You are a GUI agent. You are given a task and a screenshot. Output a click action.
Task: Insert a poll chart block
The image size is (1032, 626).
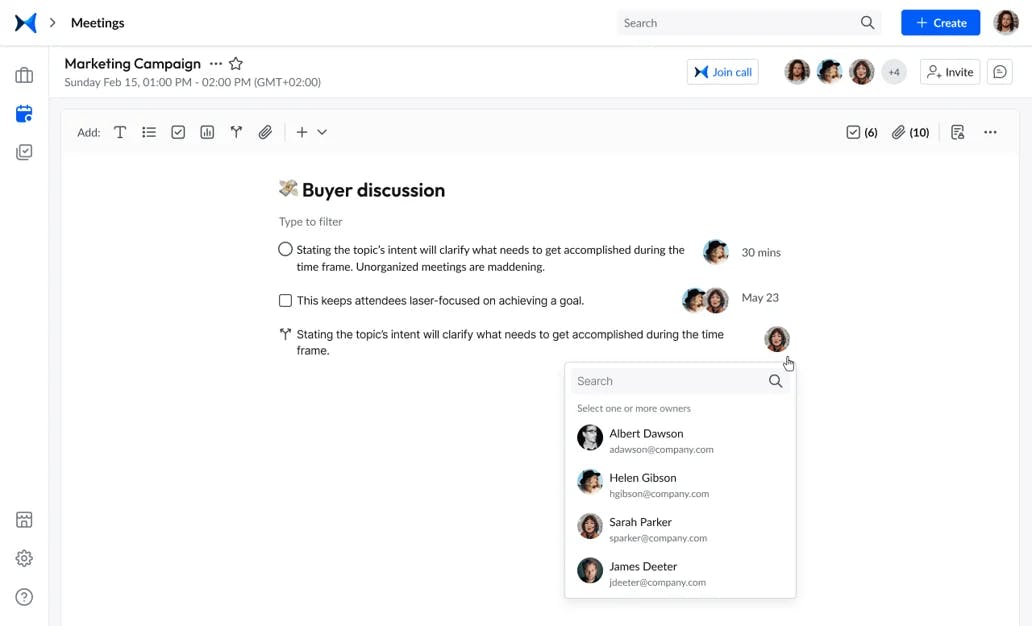[207, 132]
